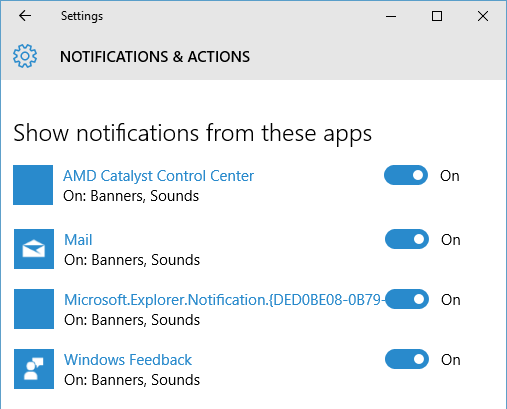Toggle Mail notifications switch

[x=407, y=239]
